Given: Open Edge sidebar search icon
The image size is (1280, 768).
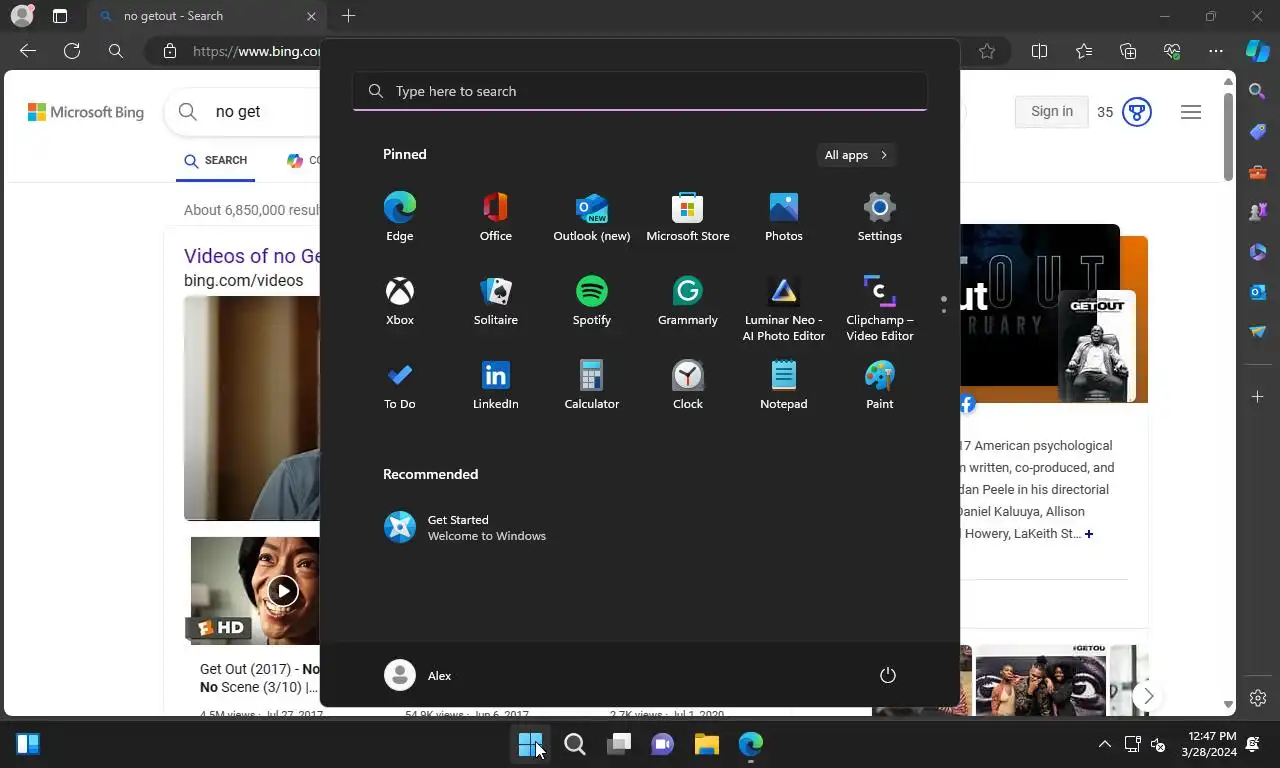Looking at the screenshot, I should [x=1258, y=91].
